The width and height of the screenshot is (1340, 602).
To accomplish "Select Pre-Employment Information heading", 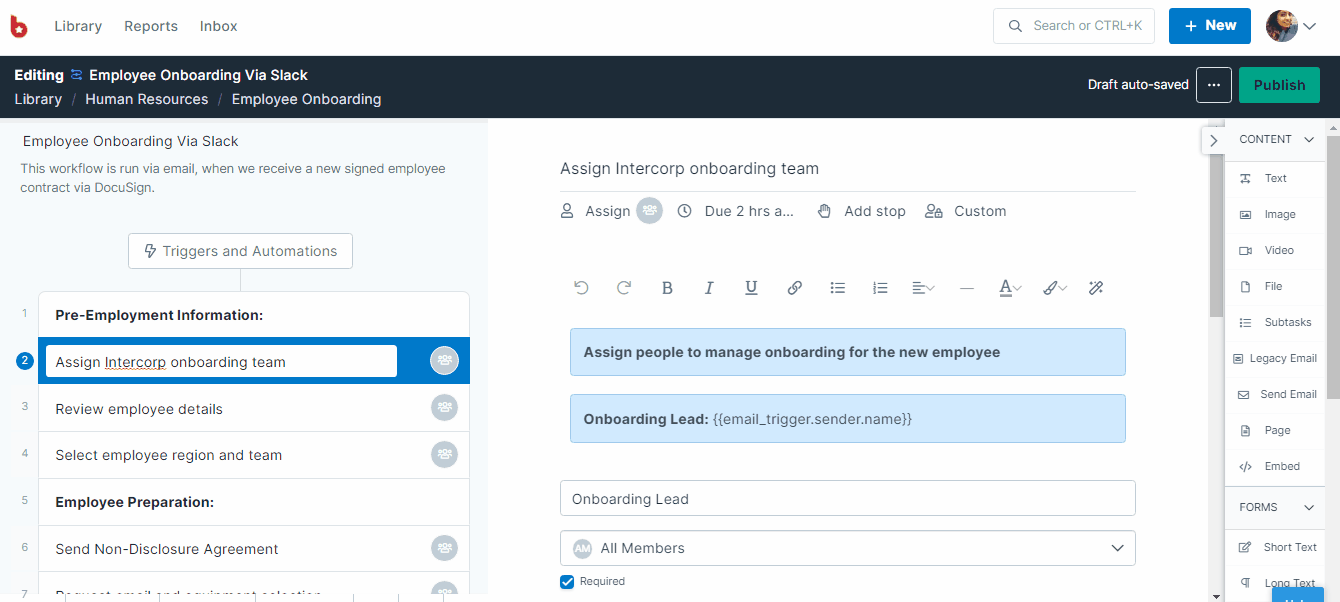I will click(x=254, y=315).
